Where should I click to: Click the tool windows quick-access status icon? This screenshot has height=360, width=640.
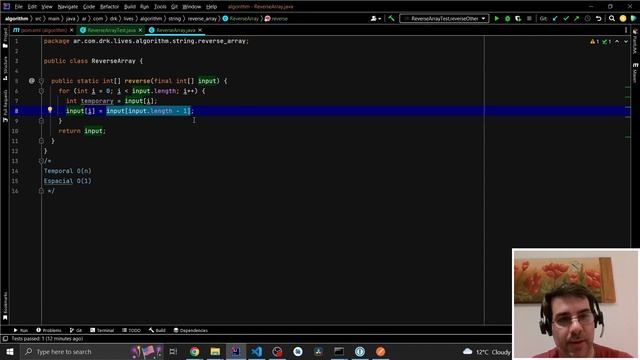tap(5, 339)
